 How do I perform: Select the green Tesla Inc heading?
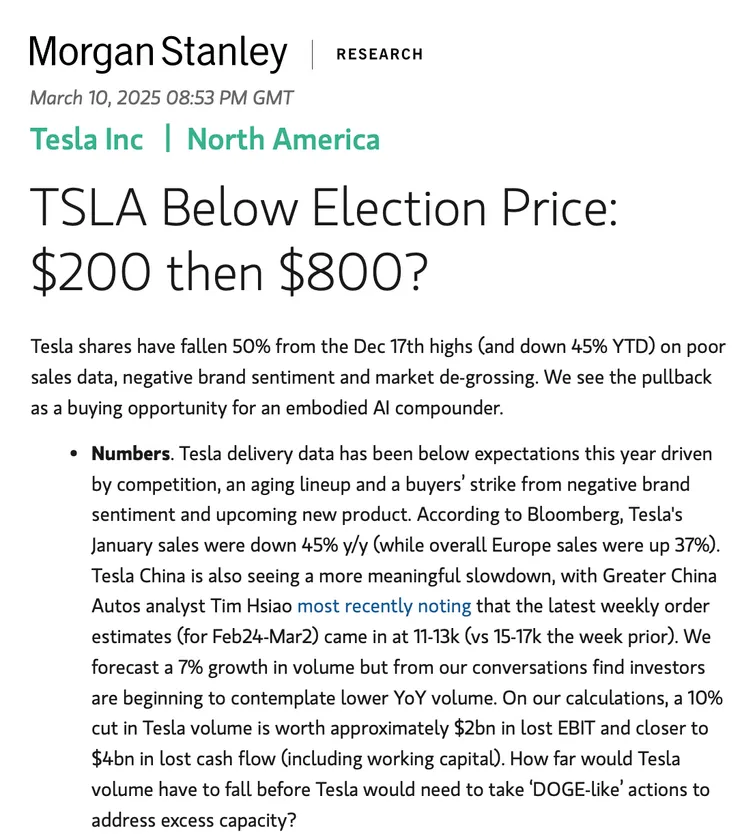87,139
